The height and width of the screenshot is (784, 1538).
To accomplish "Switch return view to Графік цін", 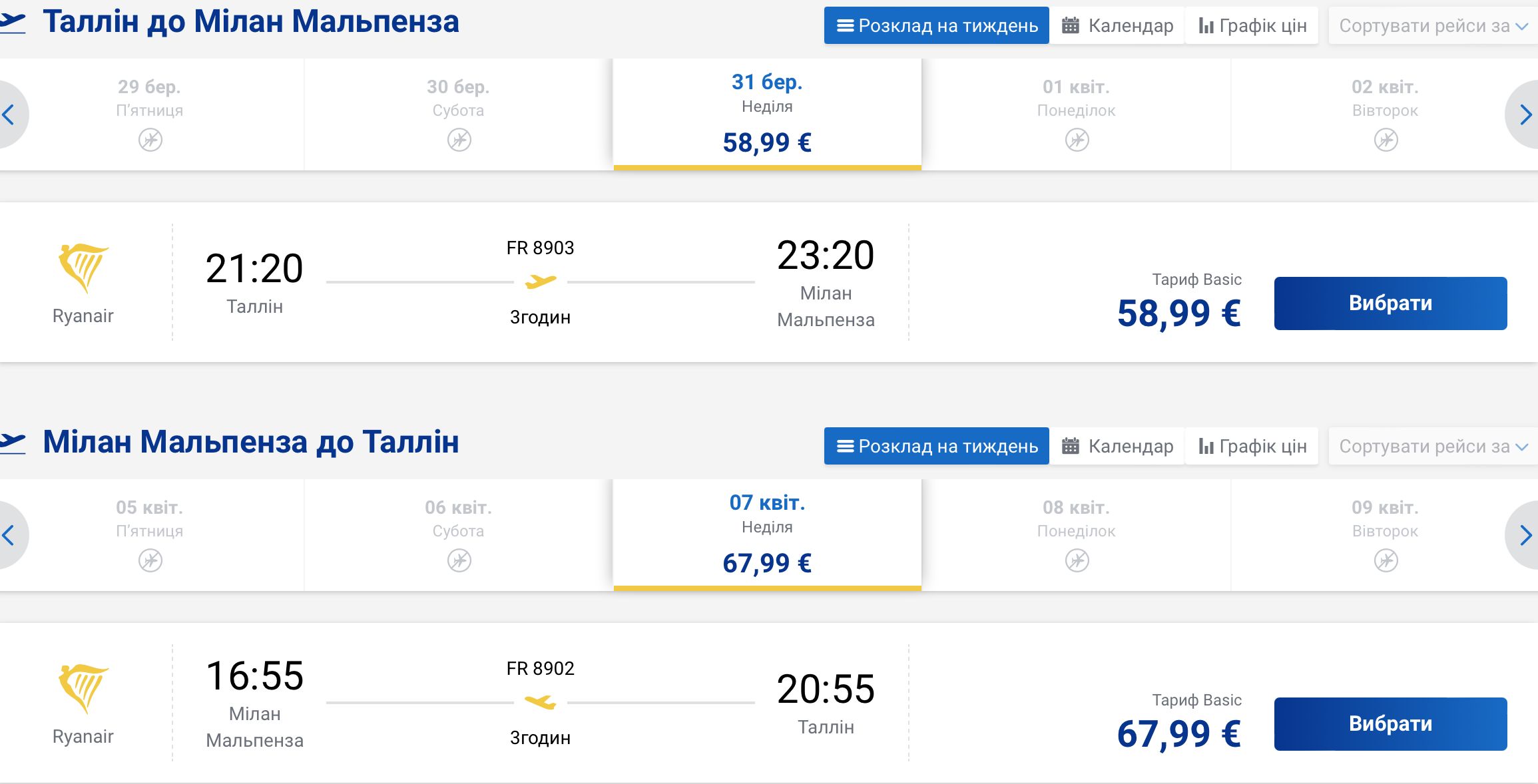I will 1252,447.
